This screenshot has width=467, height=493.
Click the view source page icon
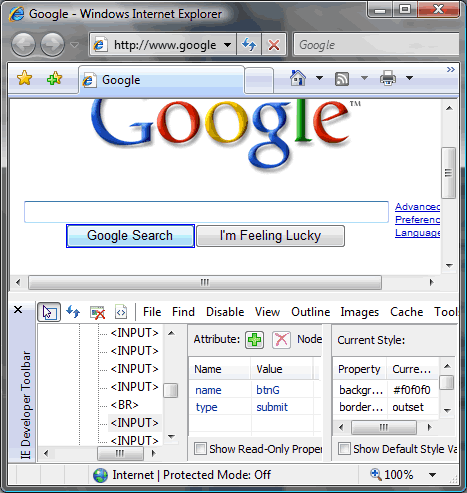coord(121,312)
